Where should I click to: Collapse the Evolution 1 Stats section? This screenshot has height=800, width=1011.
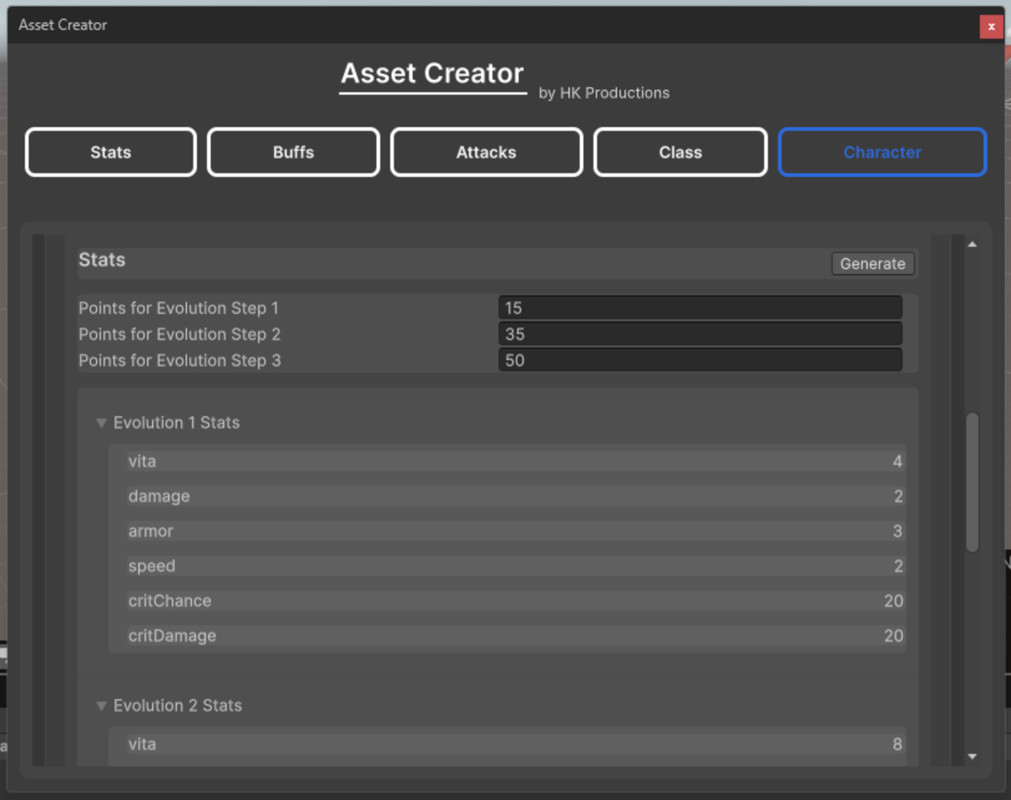[101, 423]
